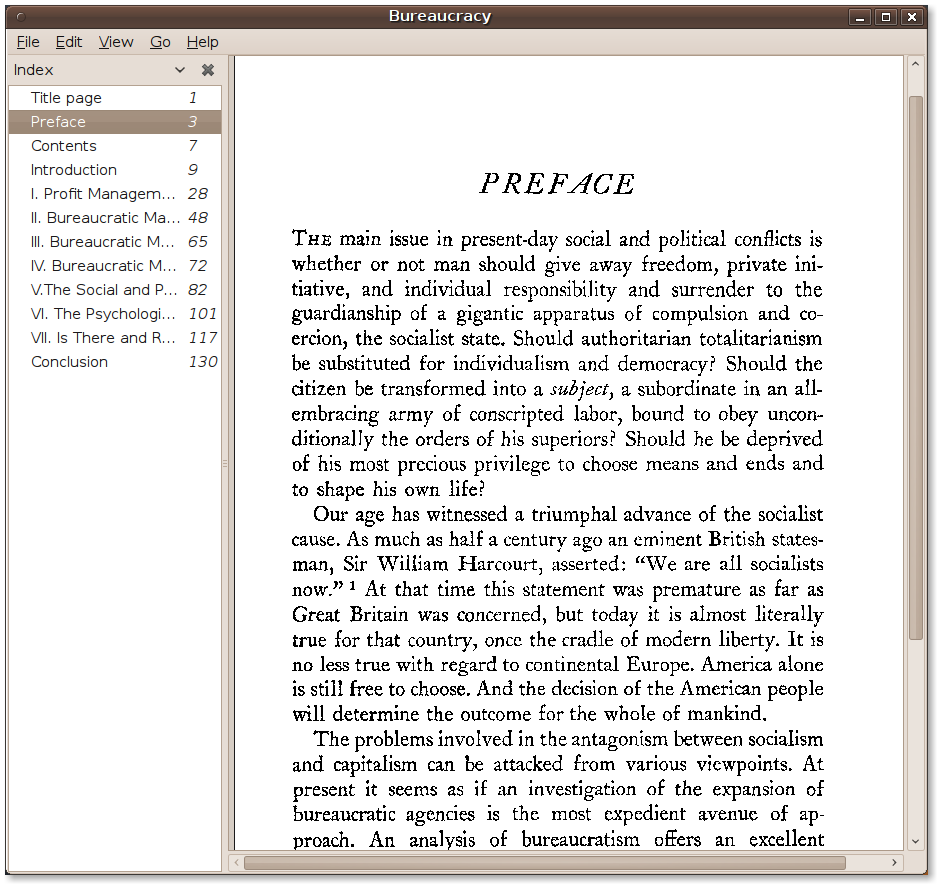Click the vertical scrollbar down arrow
The width and height of the screenshot is (937, 884).
[915, 842]
